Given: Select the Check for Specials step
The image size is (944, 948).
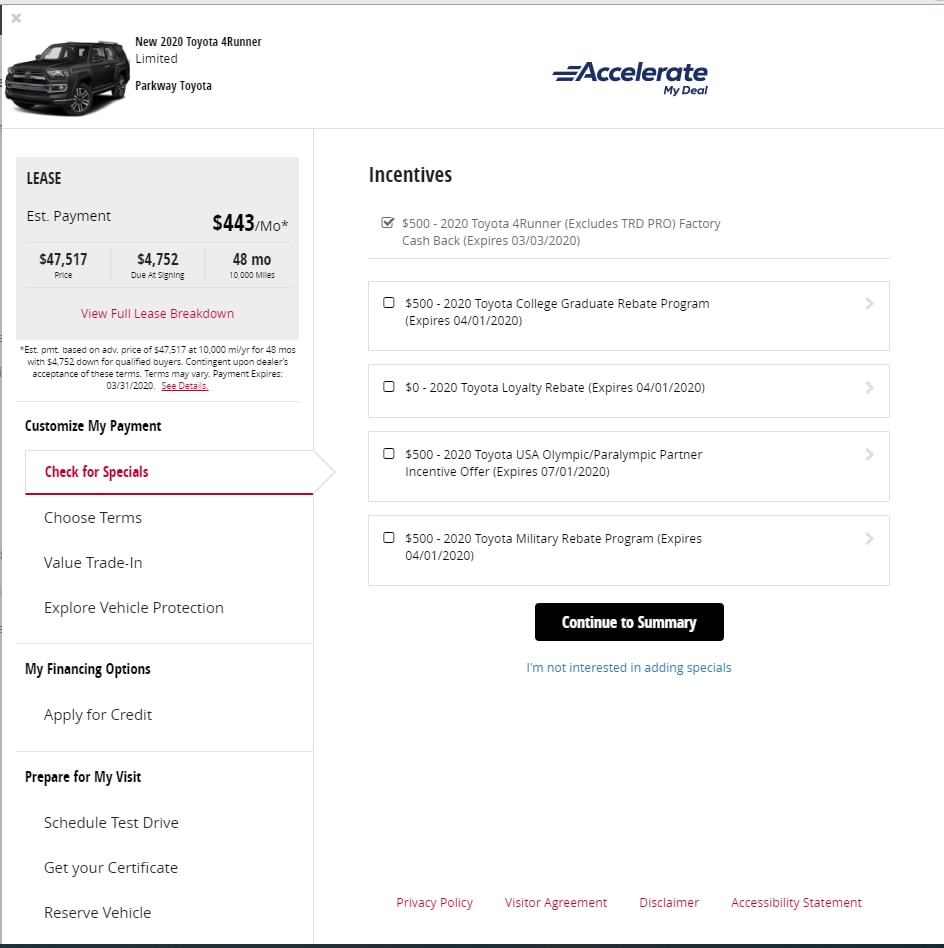Looking at the screenshot, I should point(169,472).
